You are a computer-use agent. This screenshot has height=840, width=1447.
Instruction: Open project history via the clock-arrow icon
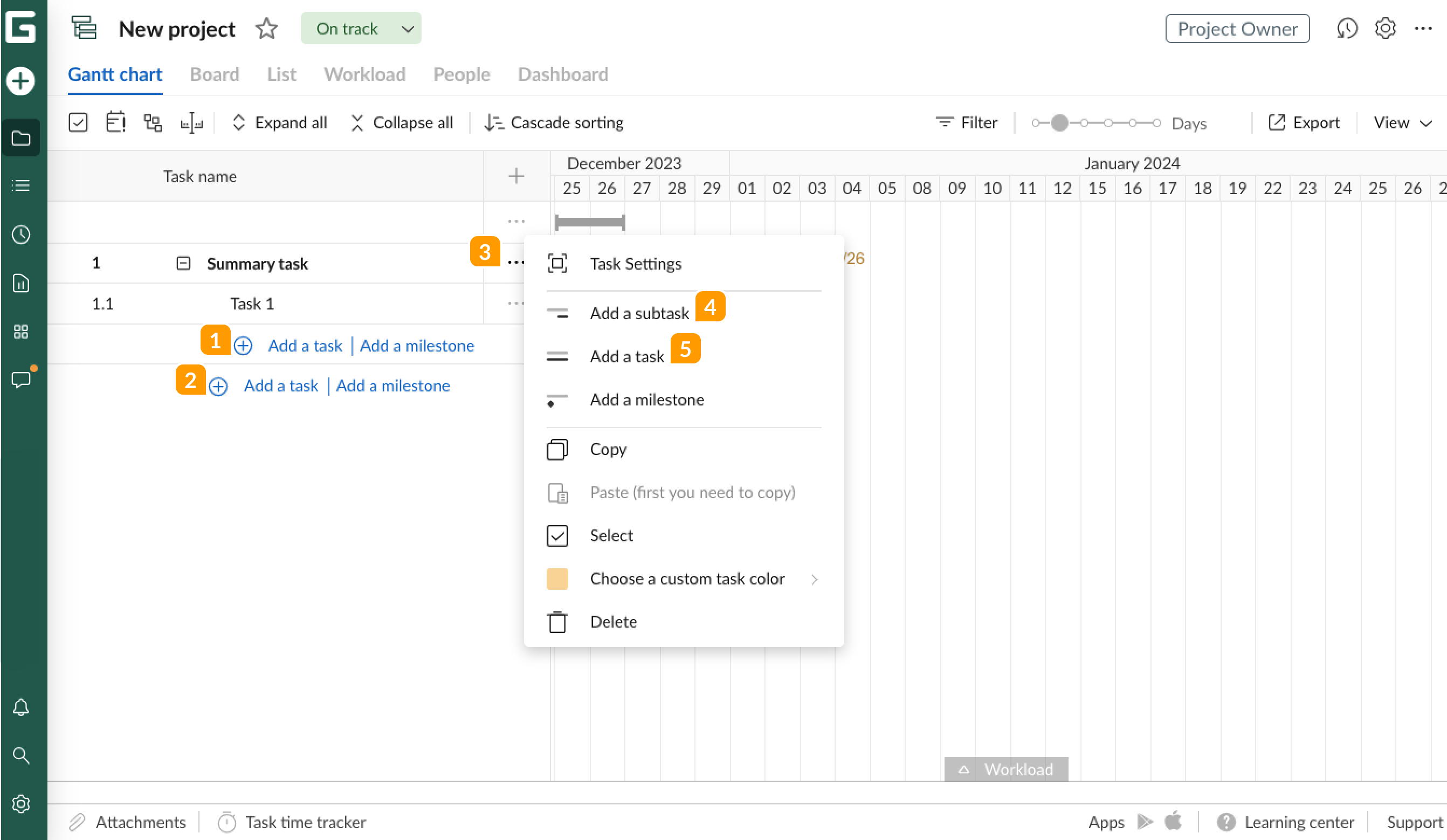[1347, 29]
